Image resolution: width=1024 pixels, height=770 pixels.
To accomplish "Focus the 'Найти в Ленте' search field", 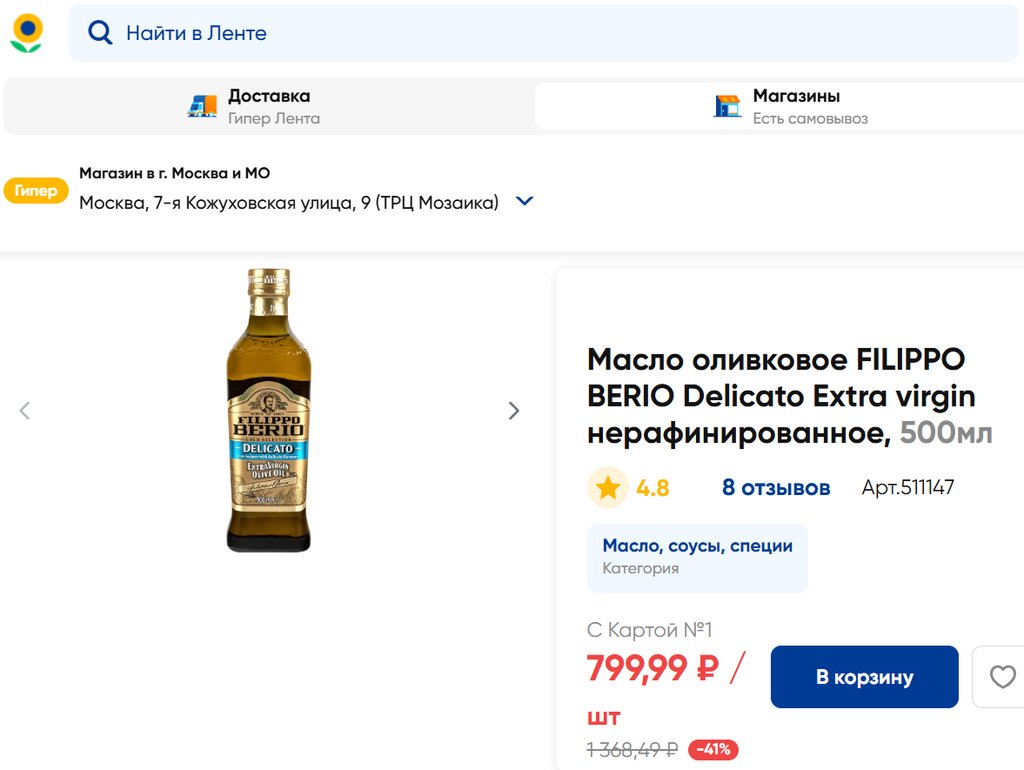I will (500, 33).
